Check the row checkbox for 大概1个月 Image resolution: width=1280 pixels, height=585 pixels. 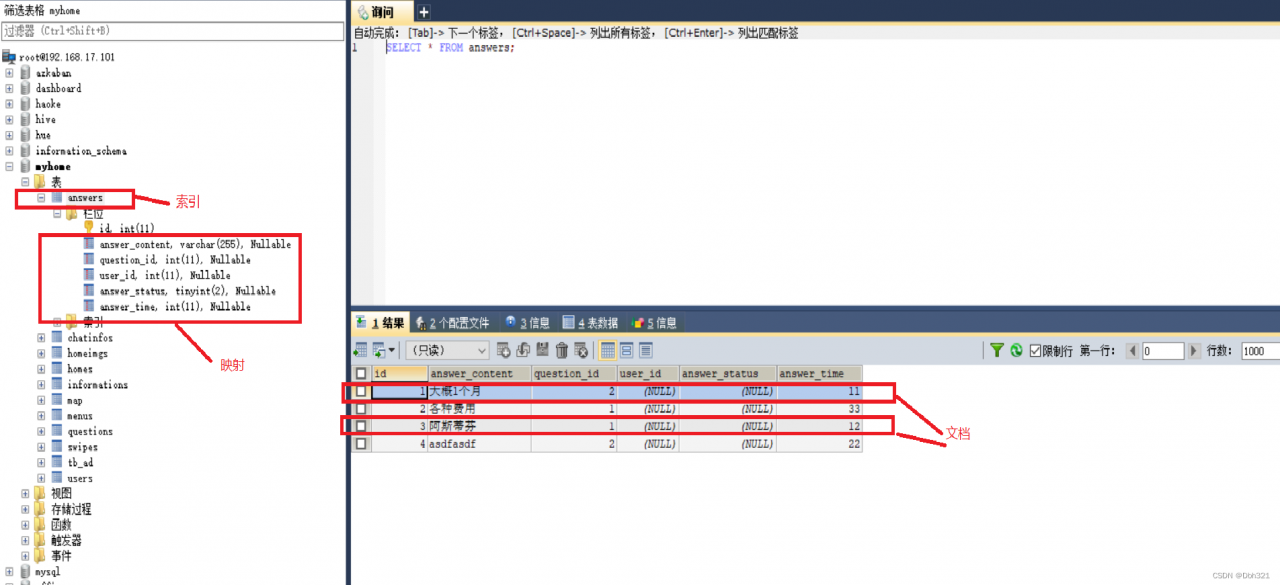point(361,391)
